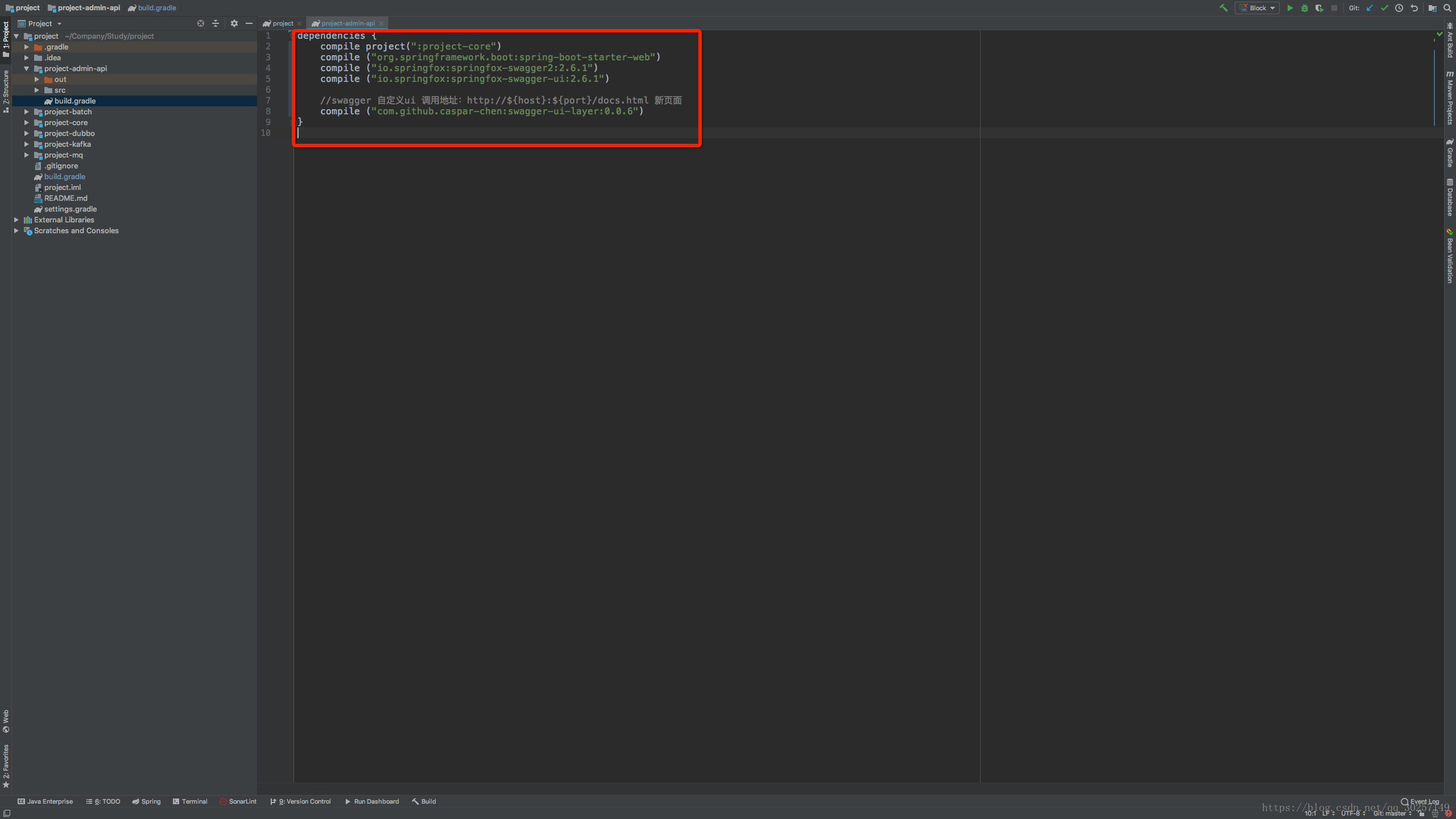This screenshot has width=1456, height=819.
Task: Expand the project-admin-api module
Action: 27,68
